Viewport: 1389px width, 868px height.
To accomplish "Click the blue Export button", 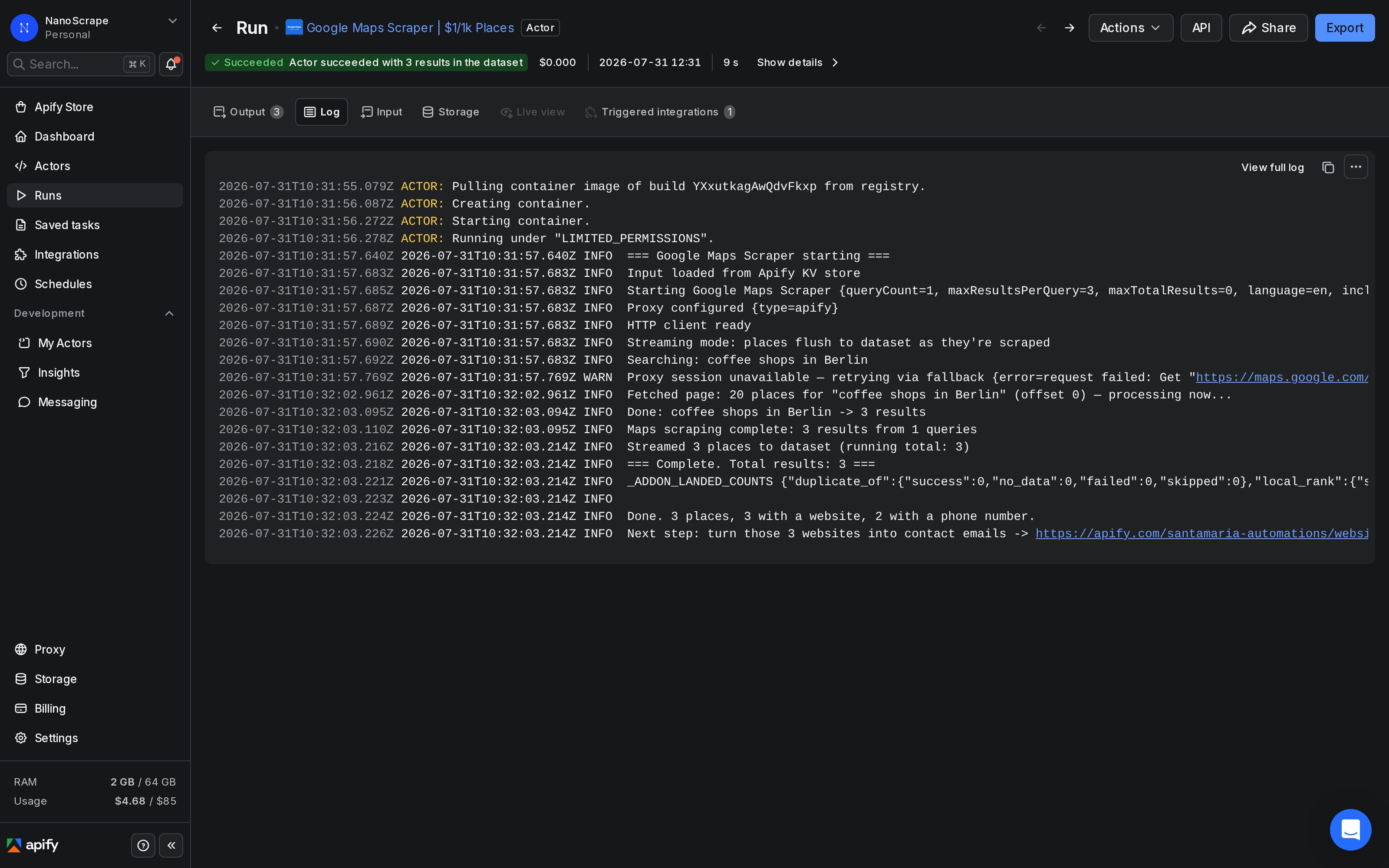I will coord(1344,27).
